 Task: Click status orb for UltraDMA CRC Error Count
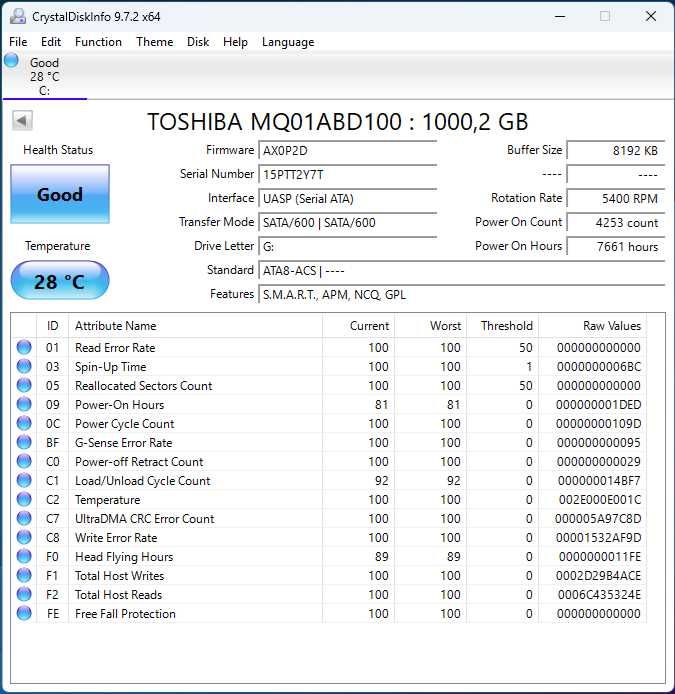click(24, 519)
